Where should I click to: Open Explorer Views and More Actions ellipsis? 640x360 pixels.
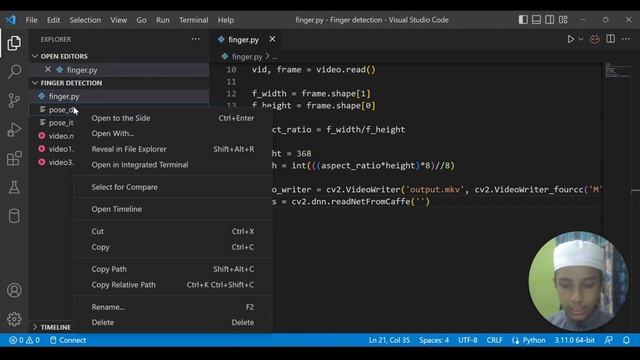coord(196,39)
